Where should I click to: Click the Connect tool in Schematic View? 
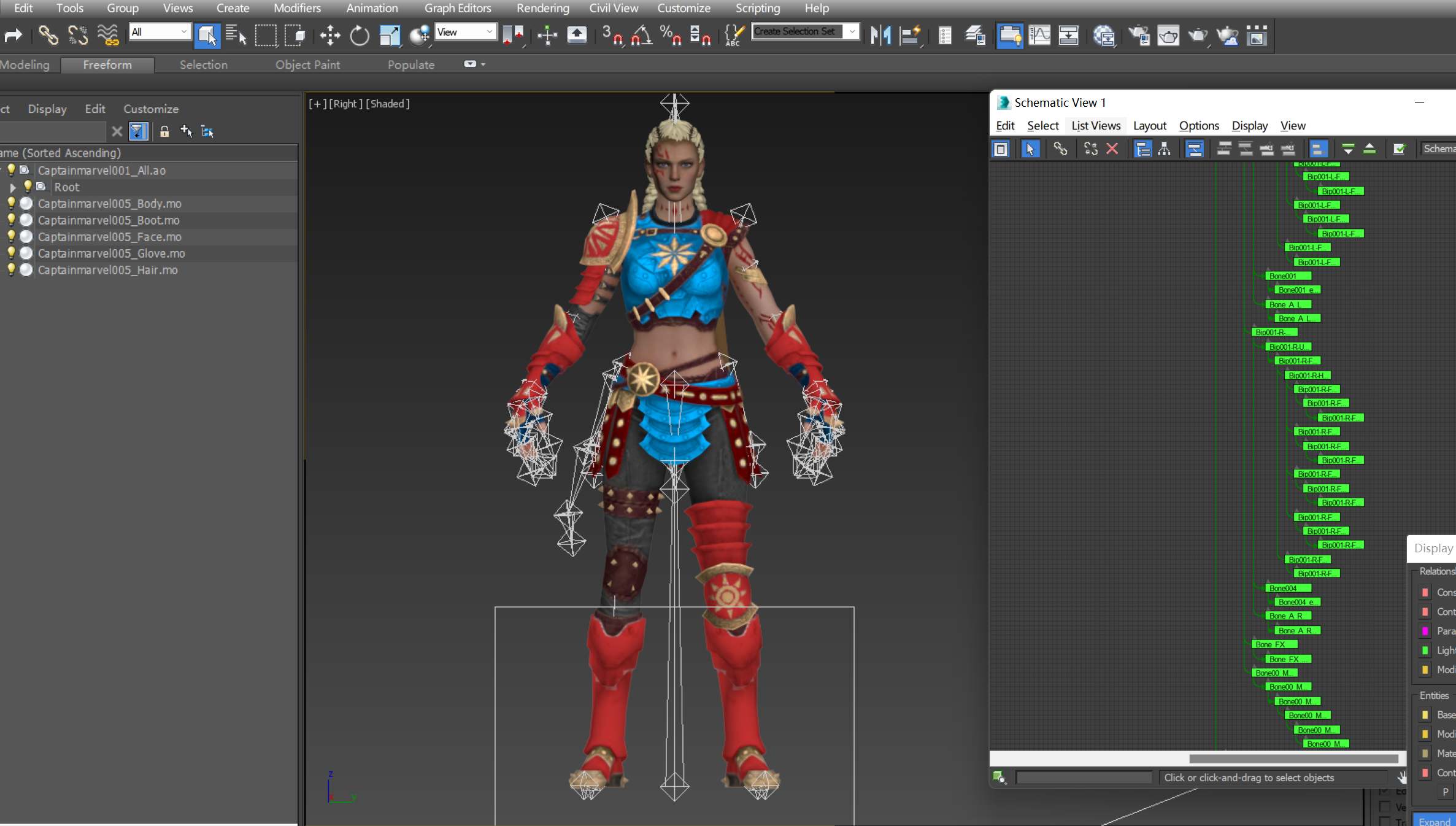pos(1060,149)
